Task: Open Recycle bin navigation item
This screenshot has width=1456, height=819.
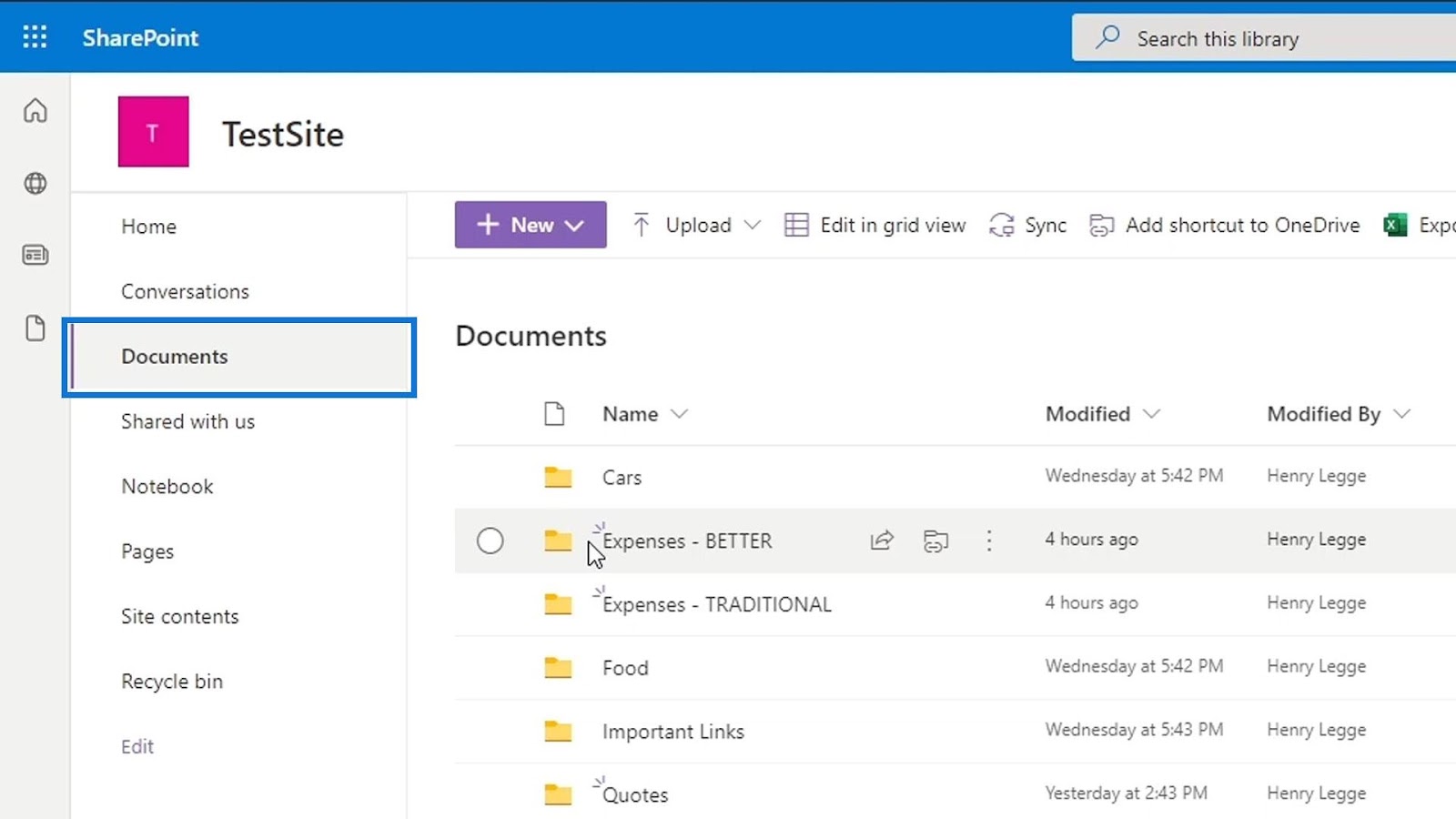Action: [x=172, y=682]
